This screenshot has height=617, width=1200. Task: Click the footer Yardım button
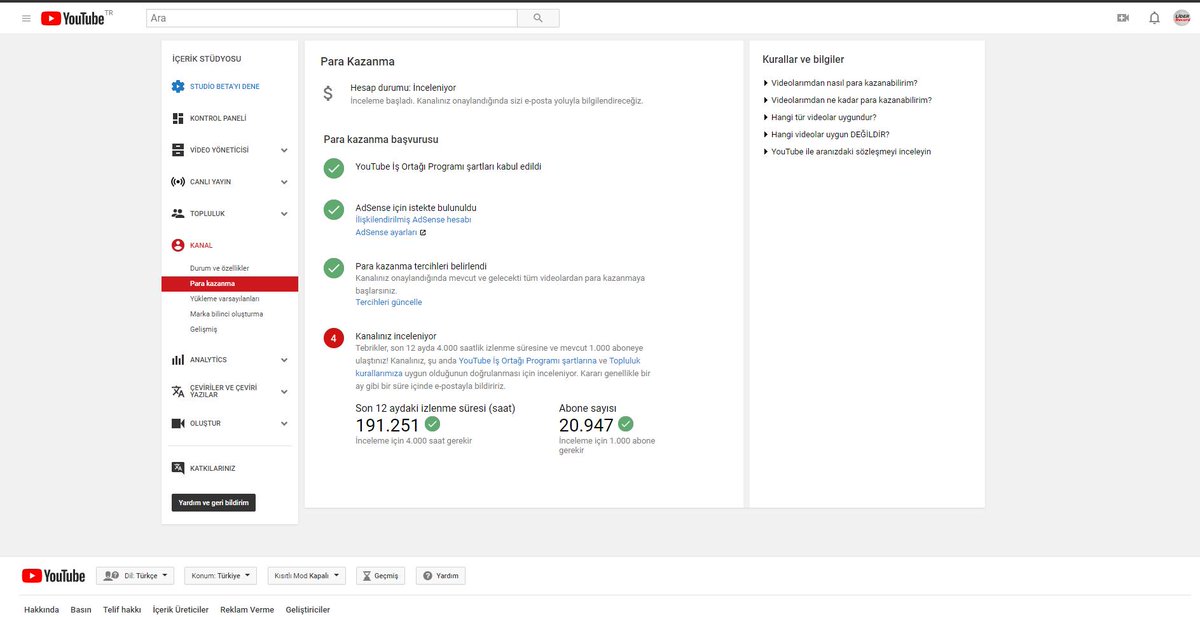point(441,576)
